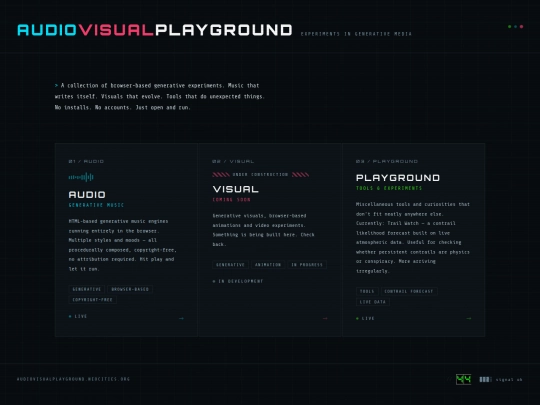540x405 pixels.
Task: Click the ANIMATION tag
Action: click(268, 265)
